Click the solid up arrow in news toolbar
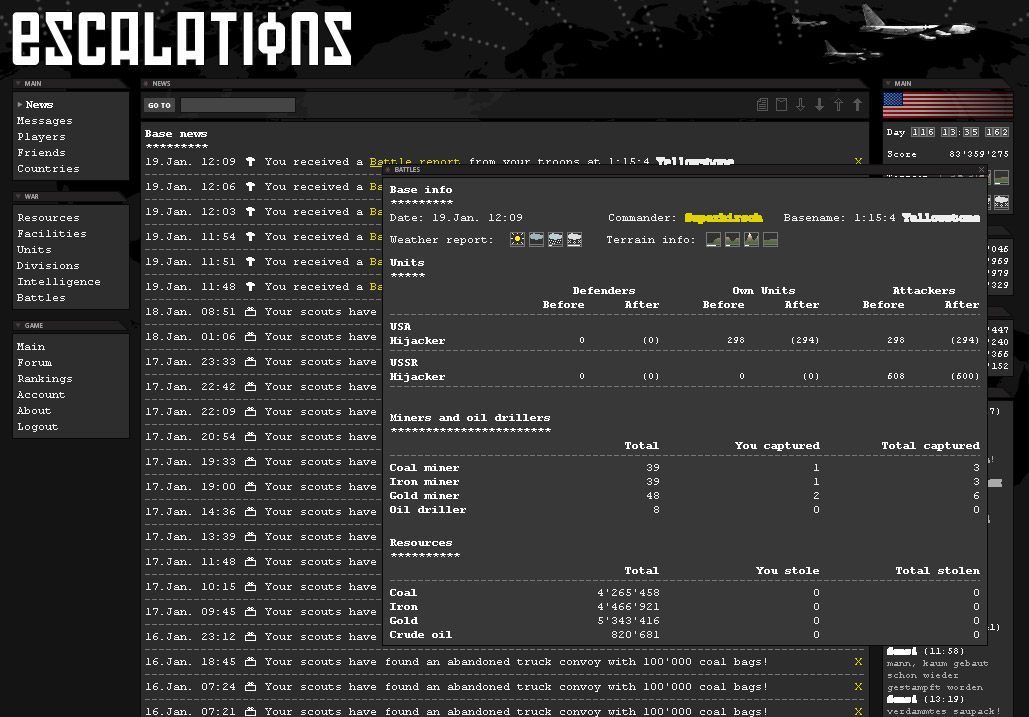Viewport: 1029px width, 717px height. pyautogui.click(x=857, y=105)
